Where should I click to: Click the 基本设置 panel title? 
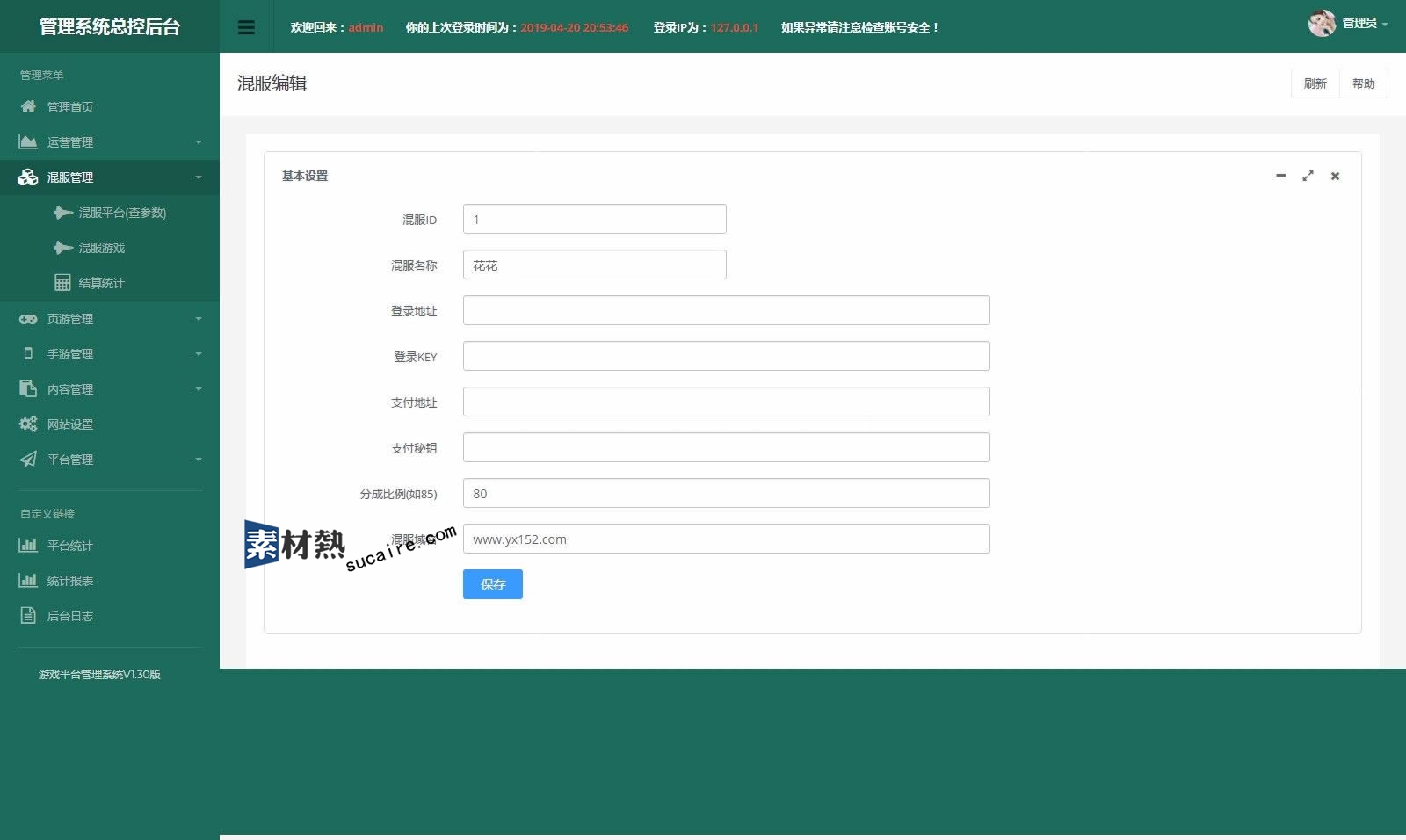coord(305,176)
